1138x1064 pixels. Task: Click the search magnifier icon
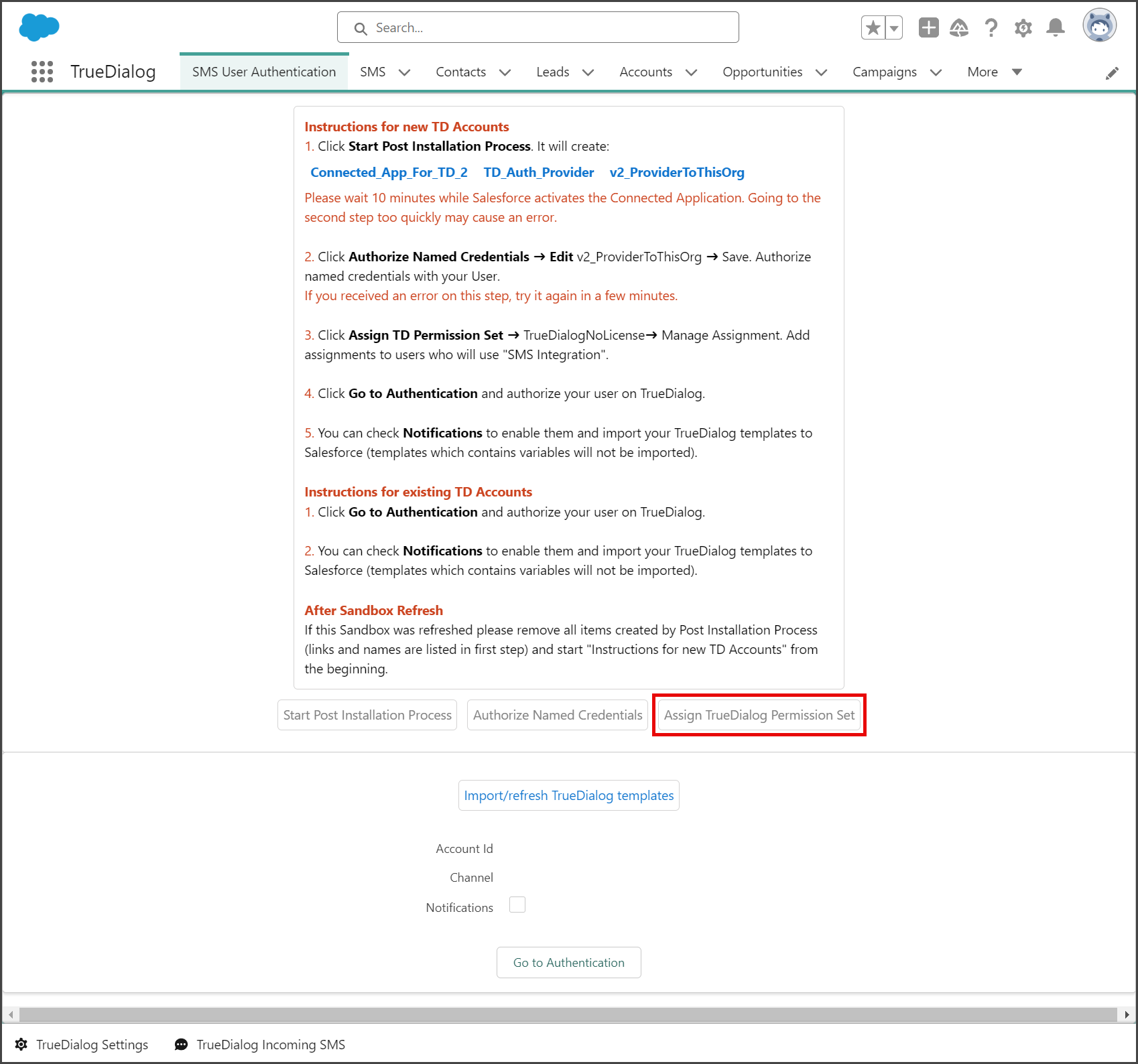pyautogui.click(x=361, y=29)
